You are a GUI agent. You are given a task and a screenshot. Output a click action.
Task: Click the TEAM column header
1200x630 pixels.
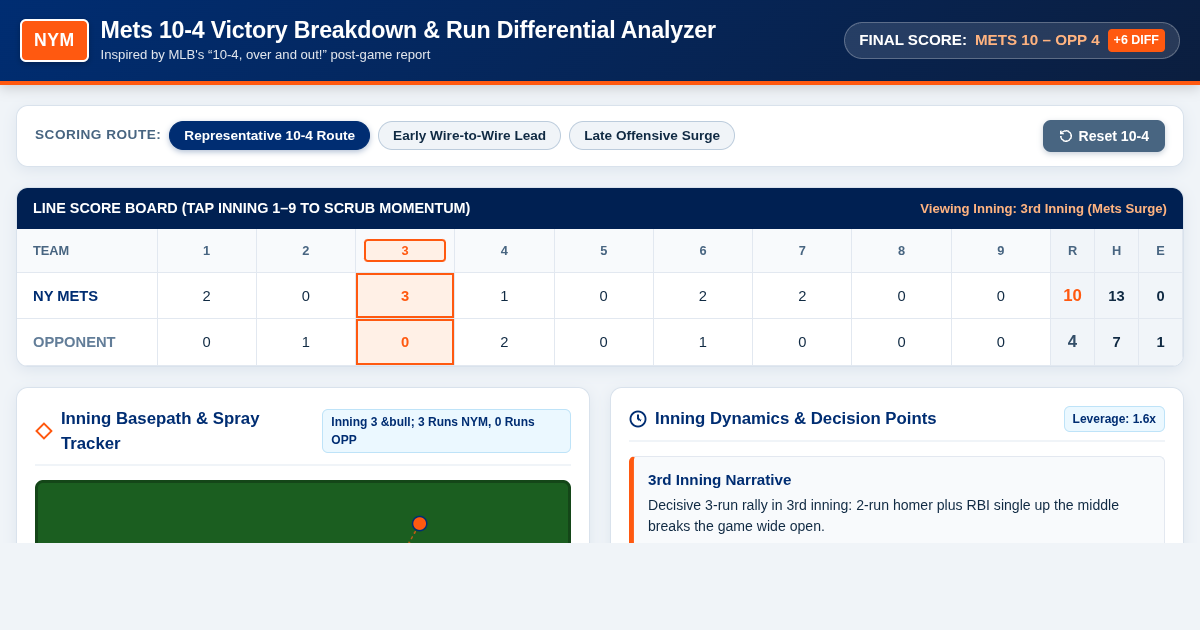[87, 251]
